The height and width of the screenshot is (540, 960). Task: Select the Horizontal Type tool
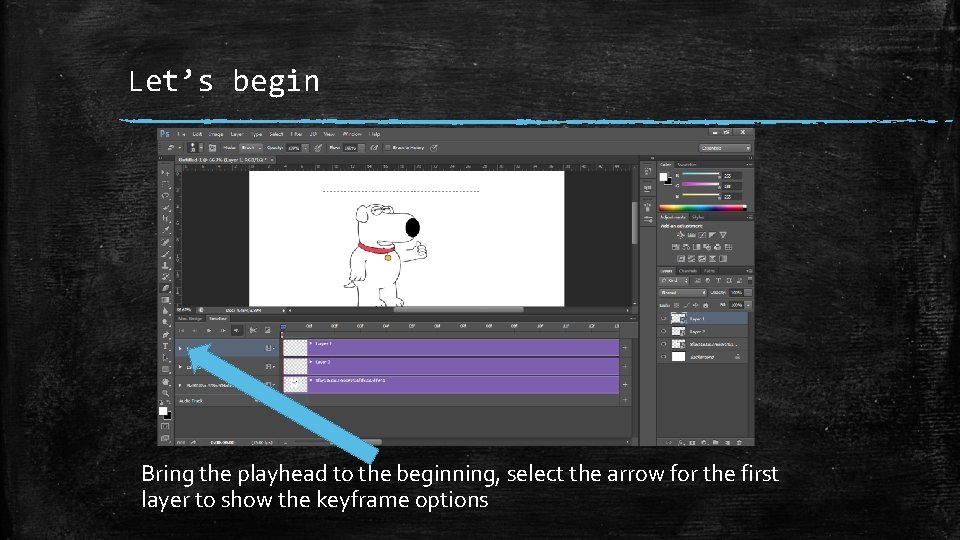165,347
